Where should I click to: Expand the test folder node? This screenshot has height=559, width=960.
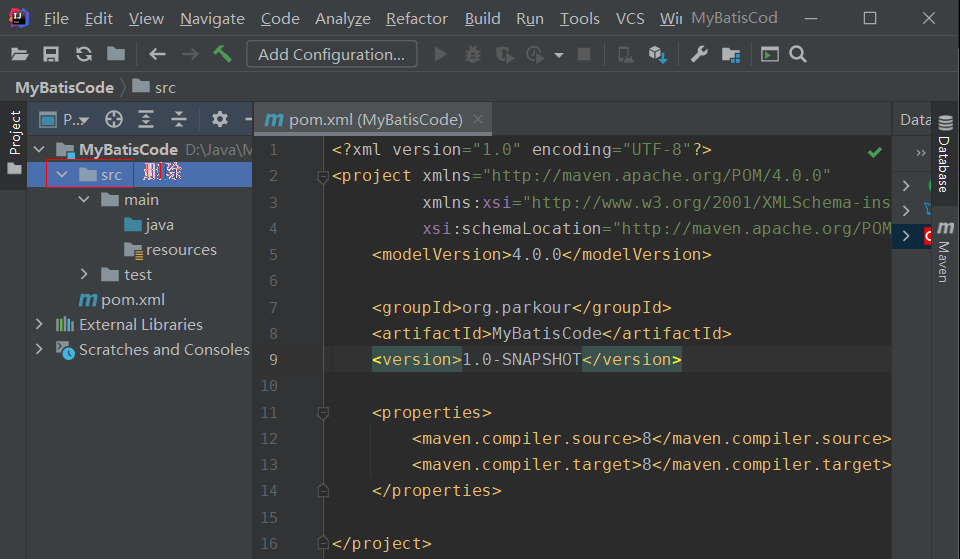click(84, 274)
